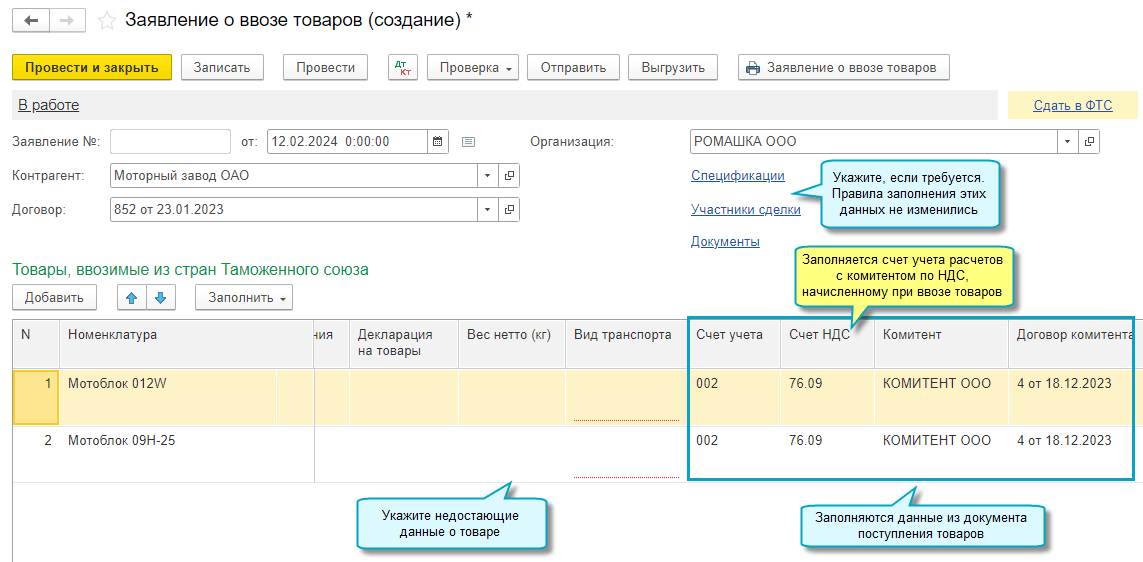Screen dimensions: 1143x562
Task: Click the Заявление № input field
Action: click(x=170, y=141)
